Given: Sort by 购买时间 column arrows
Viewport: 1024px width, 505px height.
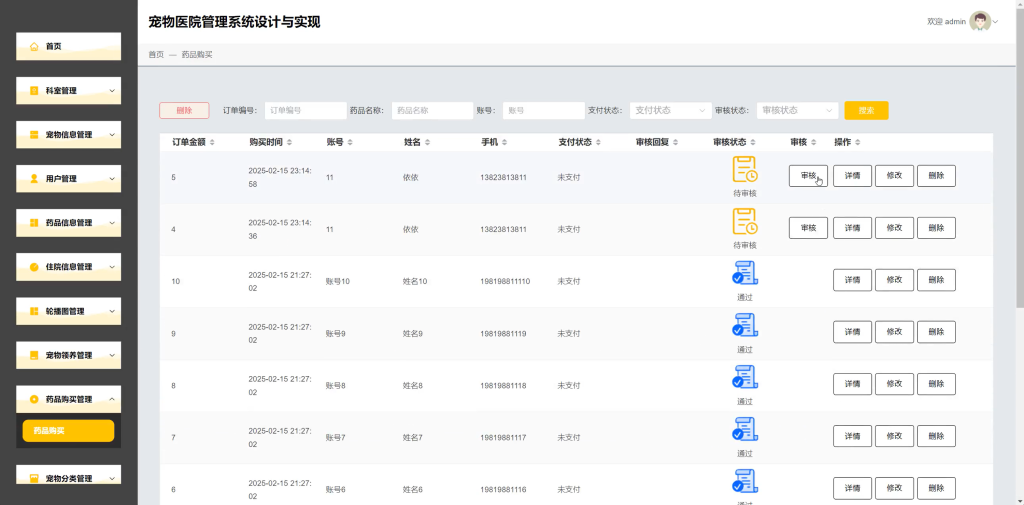Looking at the screenshot, I should [x=289, y=142].
